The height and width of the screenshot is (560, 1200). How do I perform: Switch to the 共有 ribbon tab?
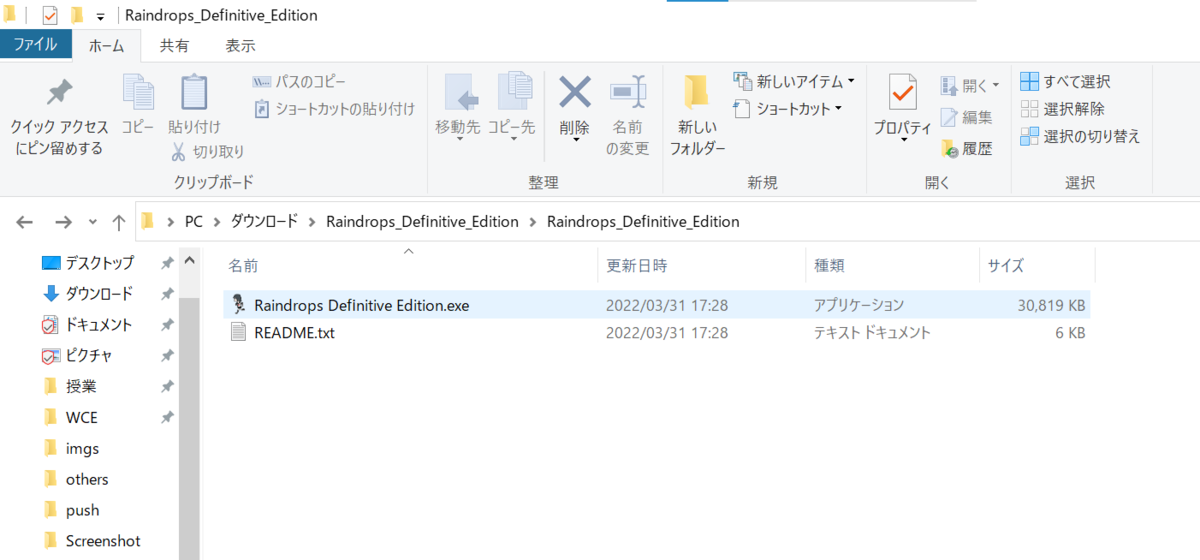174,45
